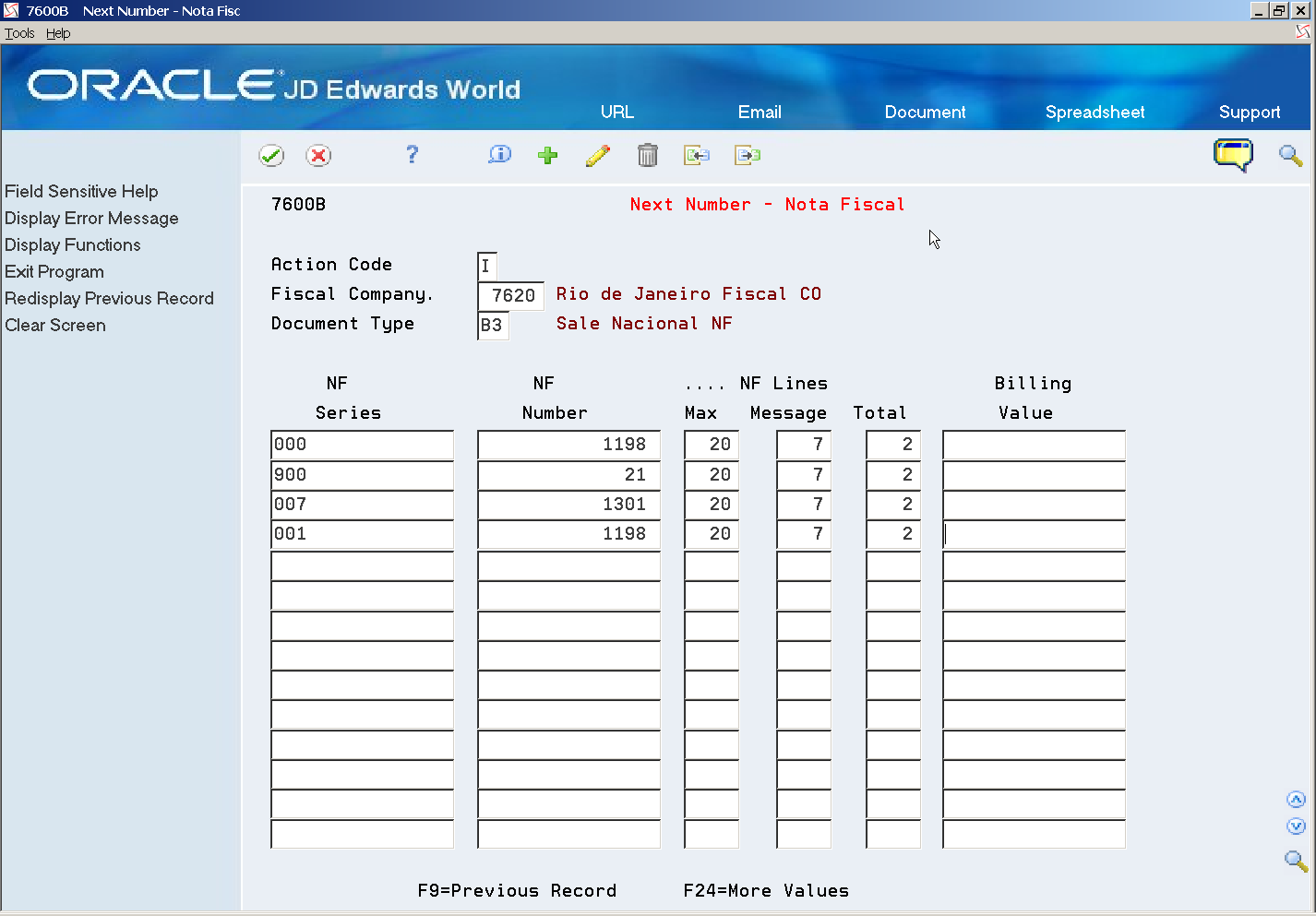Click the pencil Change icon
The height and width of the screenshot is (916, 1316).
598,155
